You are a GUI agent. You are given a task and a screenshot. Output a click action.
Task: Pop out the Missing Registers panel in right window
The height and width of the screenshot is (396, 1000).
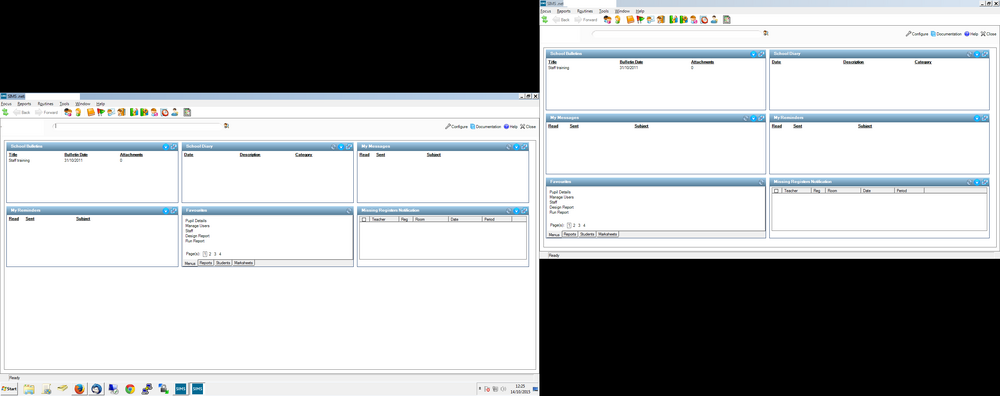coord(984,182)
